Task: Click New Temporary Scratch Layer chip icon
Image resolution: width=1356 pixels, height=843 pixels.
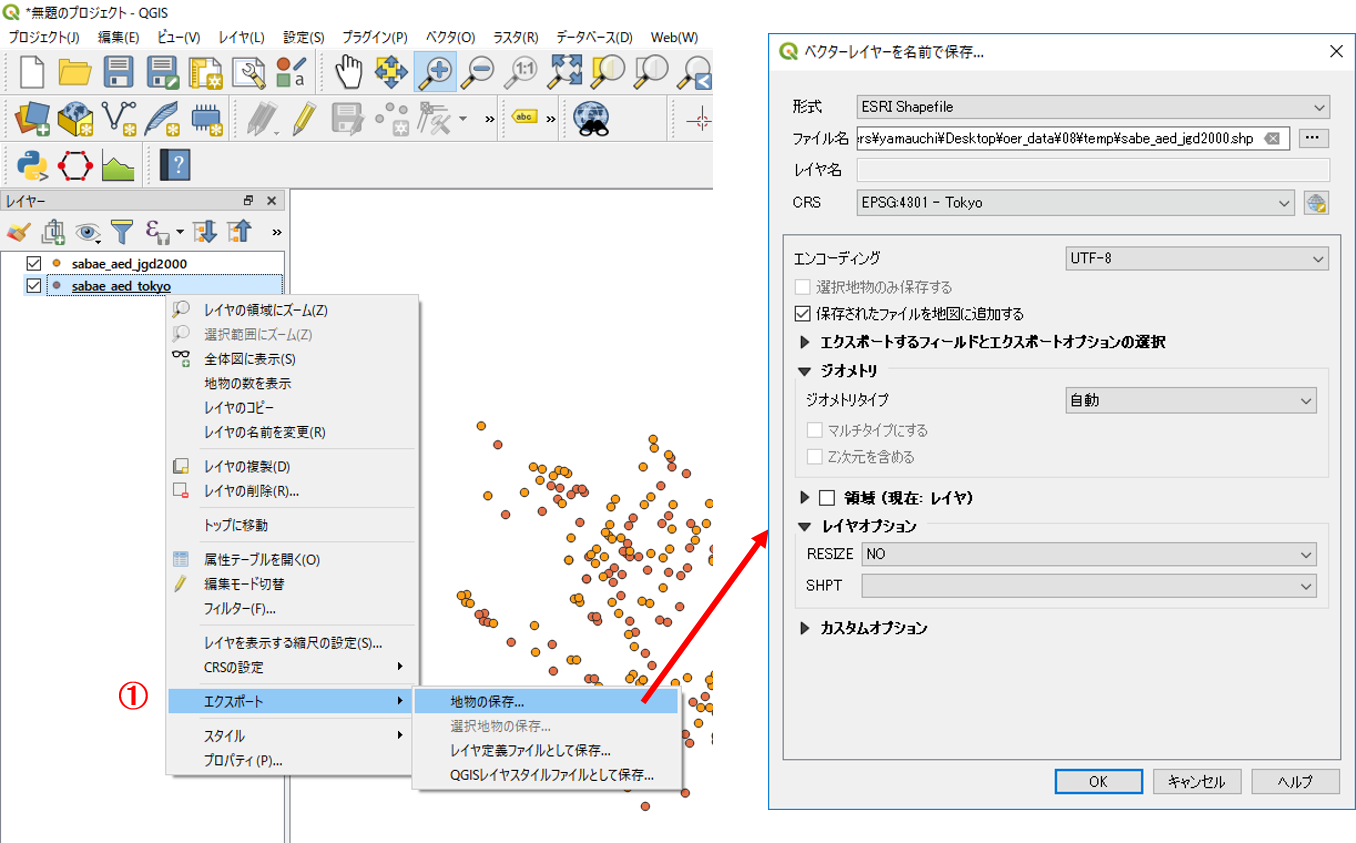Action: coord(206,119)
